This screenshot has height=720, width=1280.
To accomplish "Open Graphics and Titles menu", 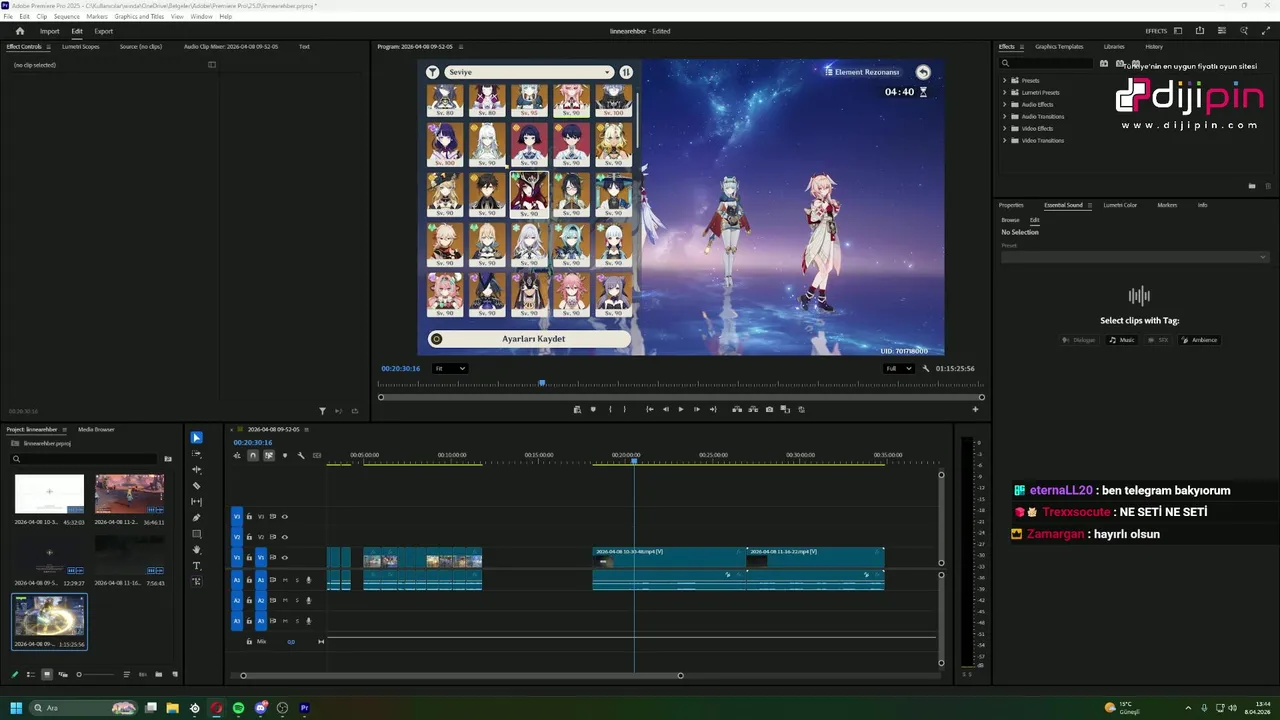I will (139, 16).
